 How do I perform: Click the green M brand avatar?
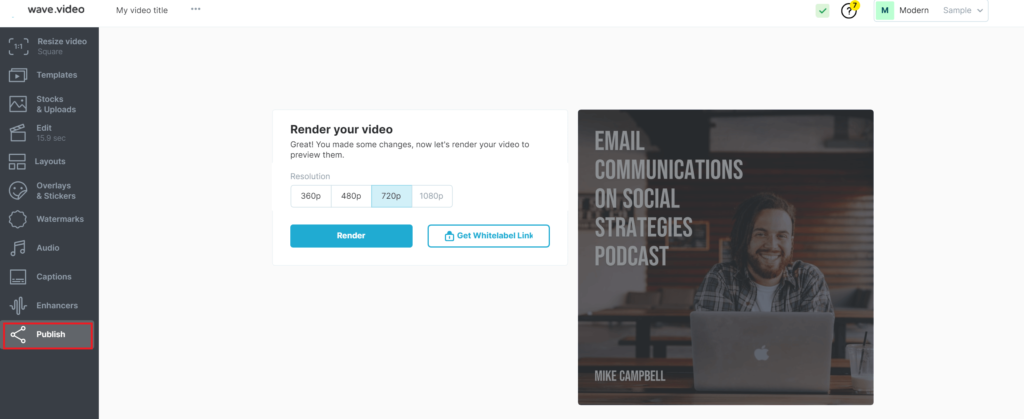click(x=885, y=10)
